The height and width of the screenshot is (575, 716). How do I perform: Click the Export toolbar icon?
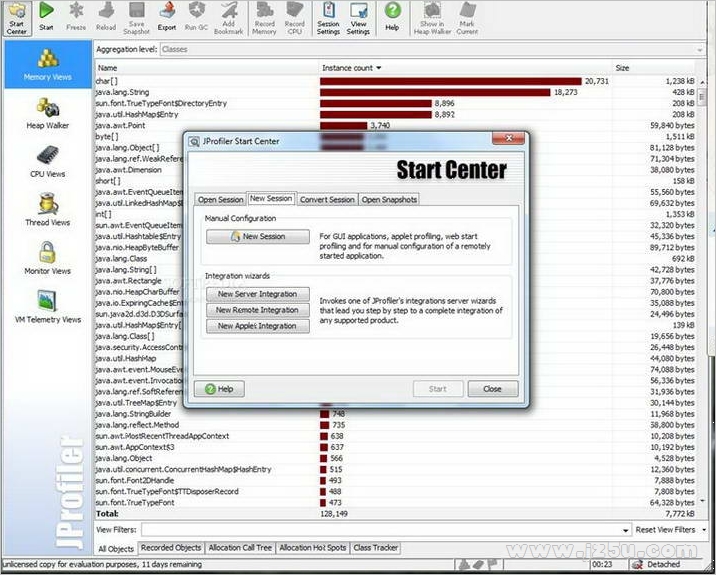click(167, 16)
